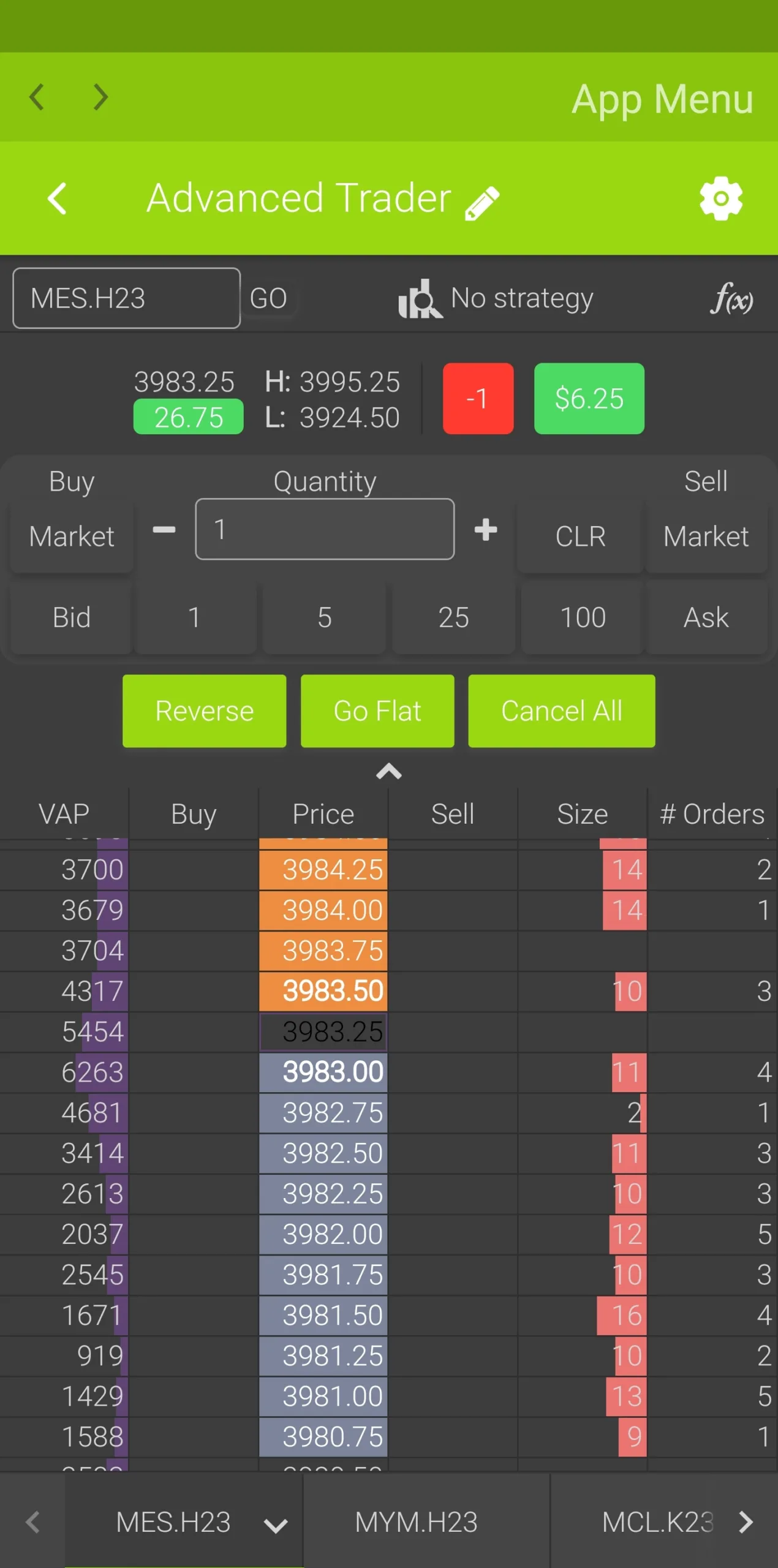Navigate back with the top-left arrow
Viewport: 778px width, 1568px height.
pos(37,97)
